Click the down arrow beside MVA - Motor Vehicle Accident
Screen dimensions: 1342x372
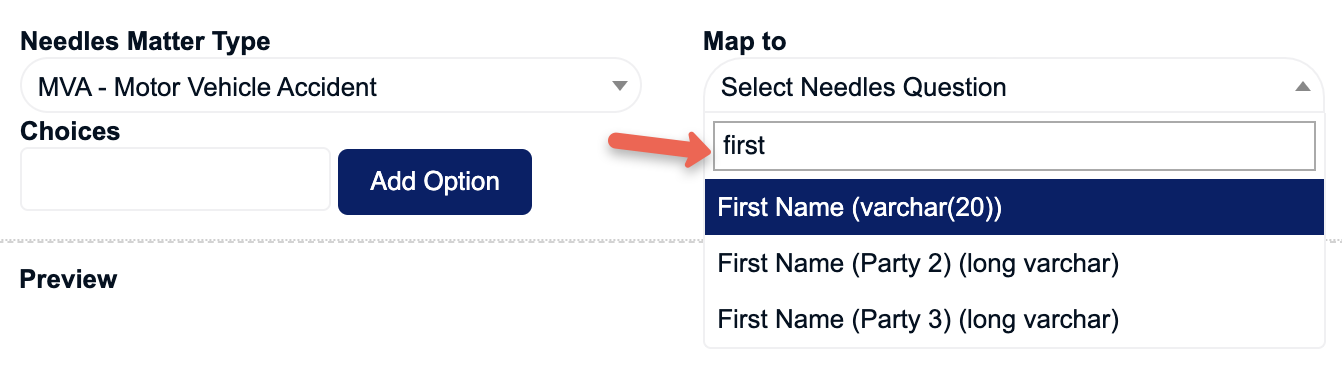(x=619, y=87)
